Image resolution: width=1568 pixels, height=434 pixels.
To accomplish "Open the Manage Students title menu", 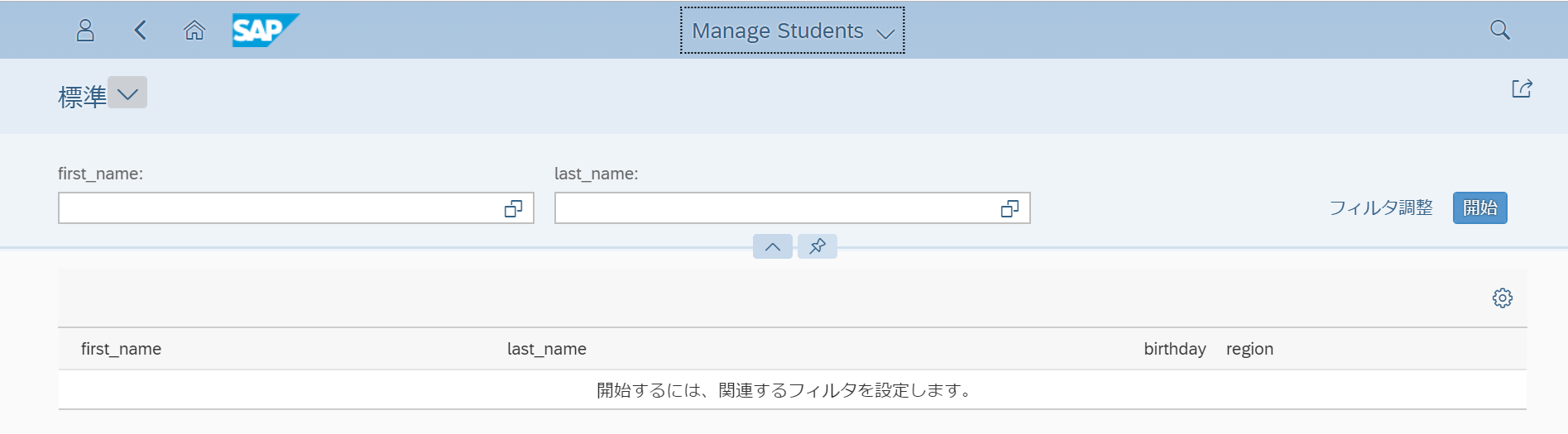I will point(792,31).
